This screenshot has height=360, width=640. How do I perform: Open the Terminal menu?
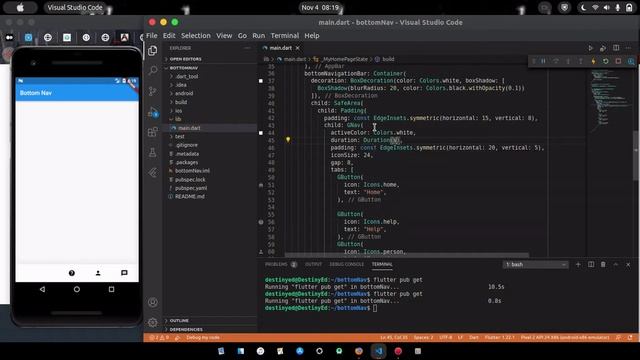[x=285, y=36]
